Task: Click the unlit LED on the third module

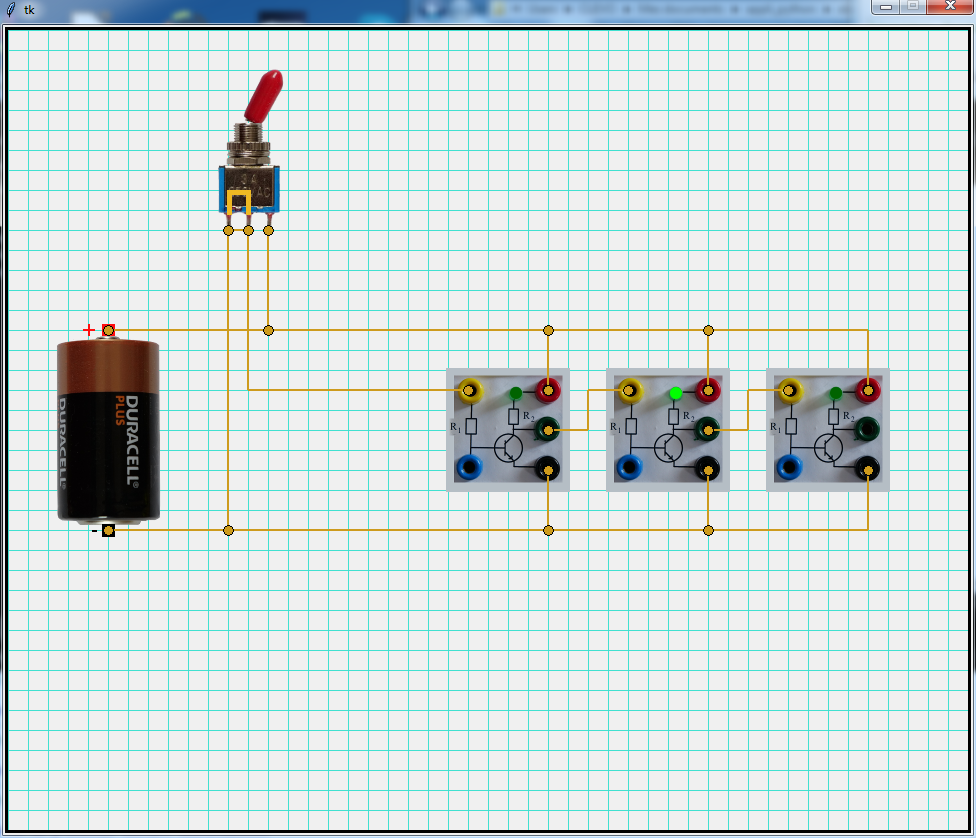Action: [835, 393]
